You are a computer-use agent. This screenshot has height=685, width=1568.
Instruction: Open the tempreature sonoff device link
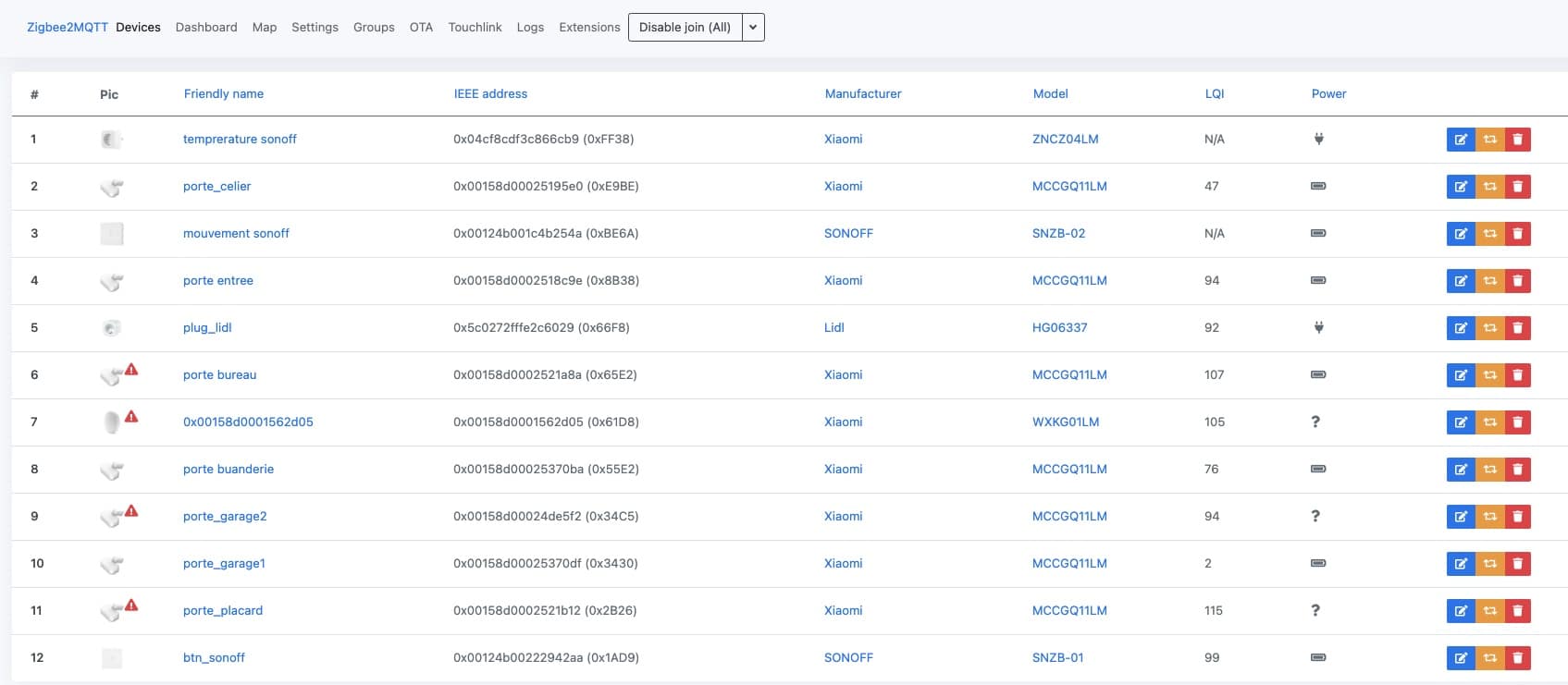point(240,139)
